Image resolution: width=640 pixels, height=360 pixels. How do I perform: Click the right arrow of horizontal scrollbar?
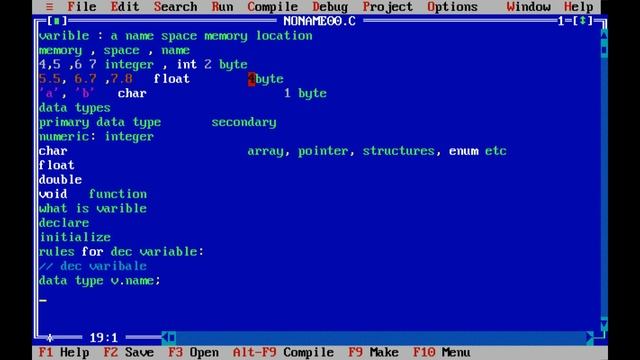pyautogui.click(x=589, y=338)
